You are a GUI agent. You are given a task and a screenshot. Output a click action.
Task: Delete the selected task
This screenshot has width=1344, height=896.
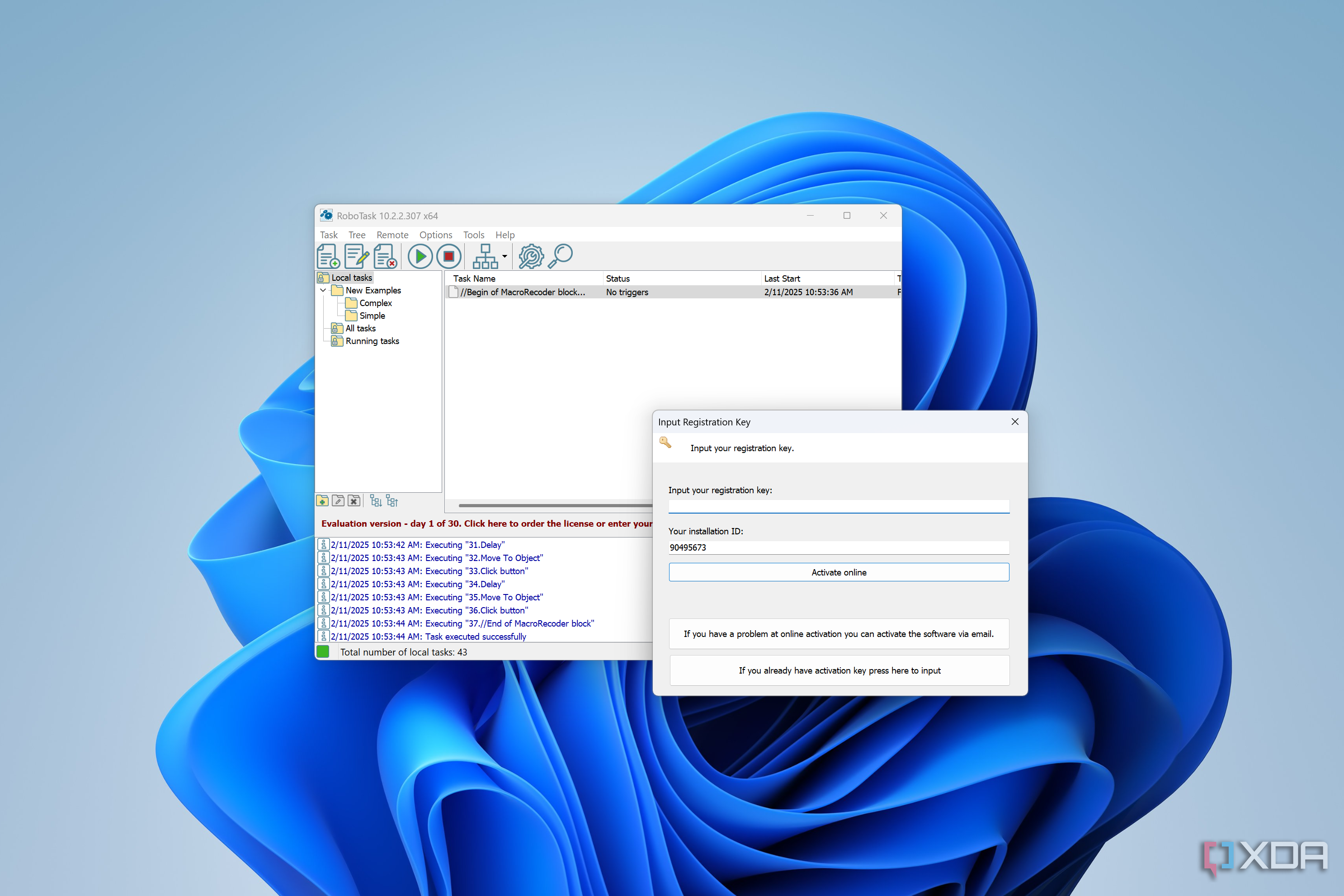pyautogui.click(x=385, y=256)
